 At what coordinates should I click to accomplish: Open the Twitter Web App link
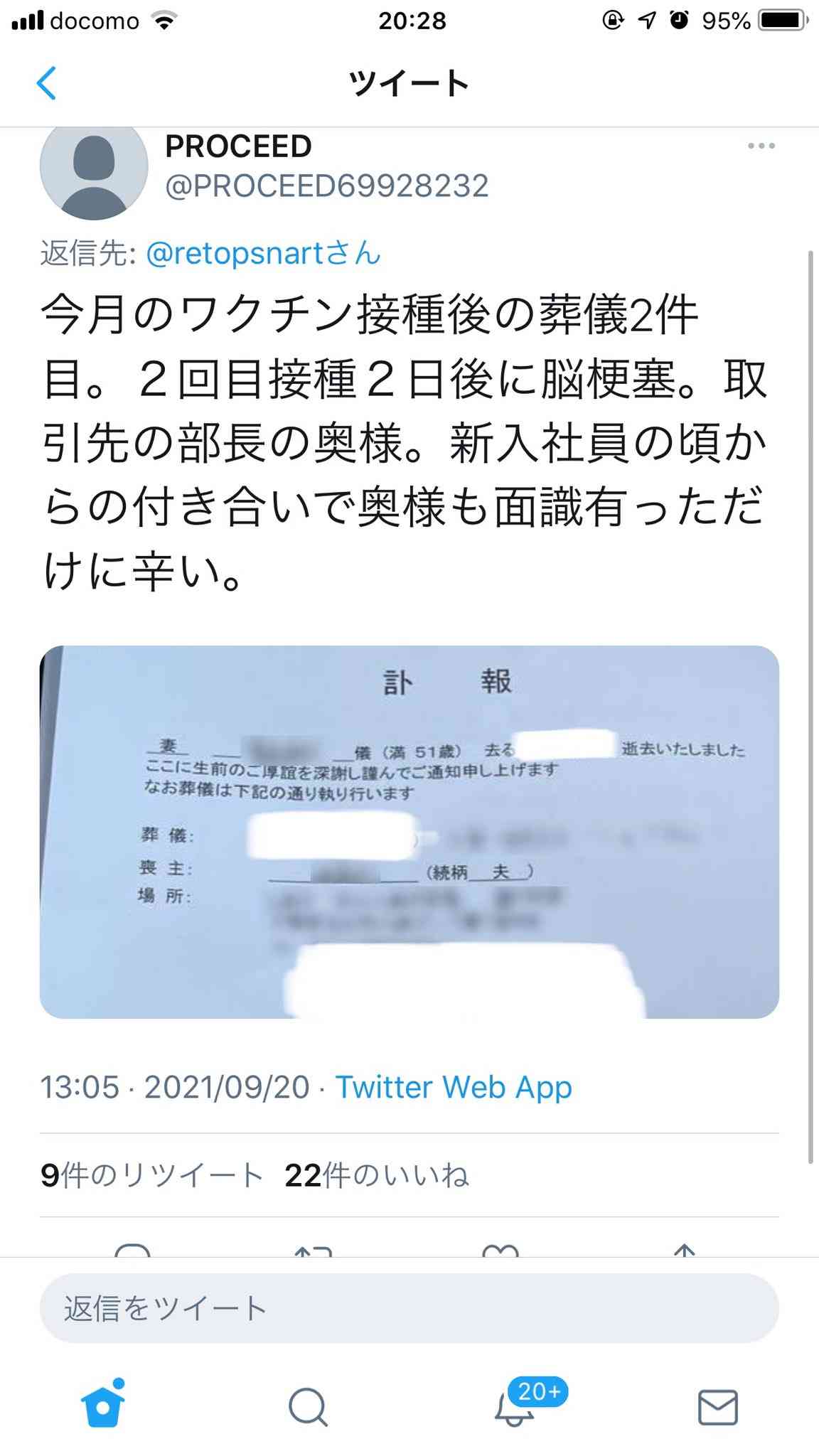coord(454,1087)
